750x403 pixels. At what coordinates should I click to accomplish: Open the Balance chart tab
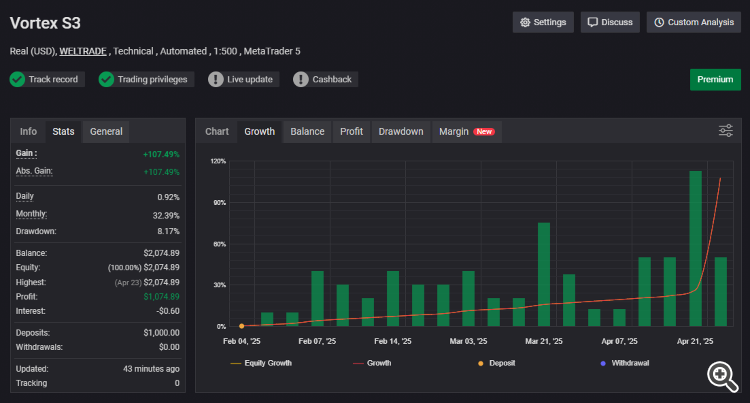307,131
